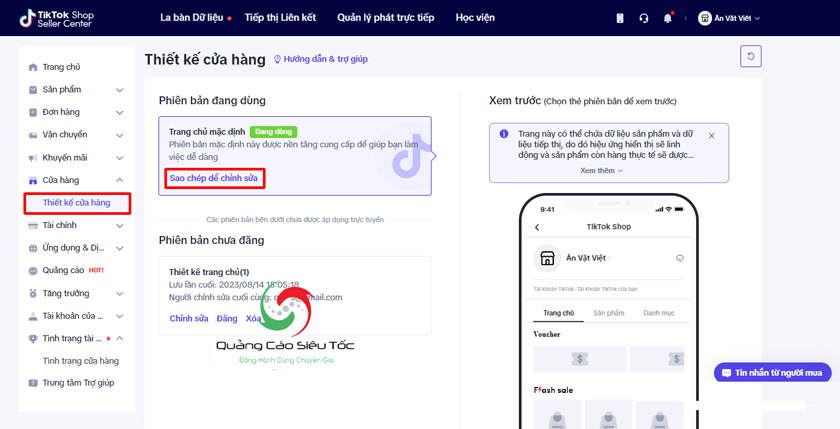Expand the Tài chính sidebar section
Image resolution: width=840 pixels, height=429 pixels.
pos(119,225)
